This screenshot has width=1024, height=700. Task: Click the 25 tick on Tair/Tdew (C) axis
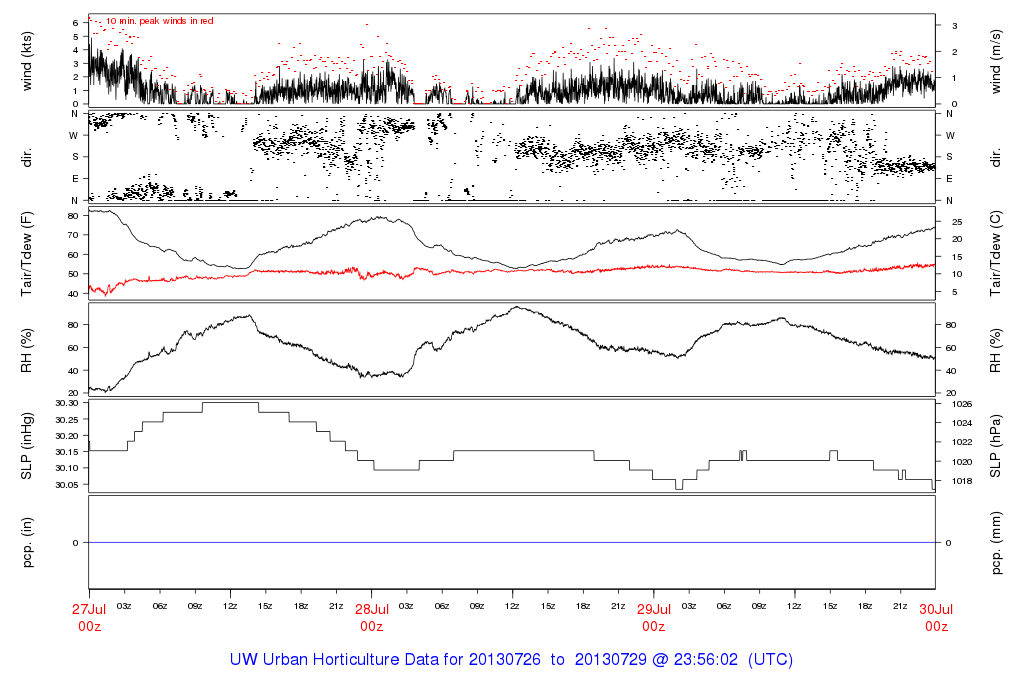click(x=957, y=222)
